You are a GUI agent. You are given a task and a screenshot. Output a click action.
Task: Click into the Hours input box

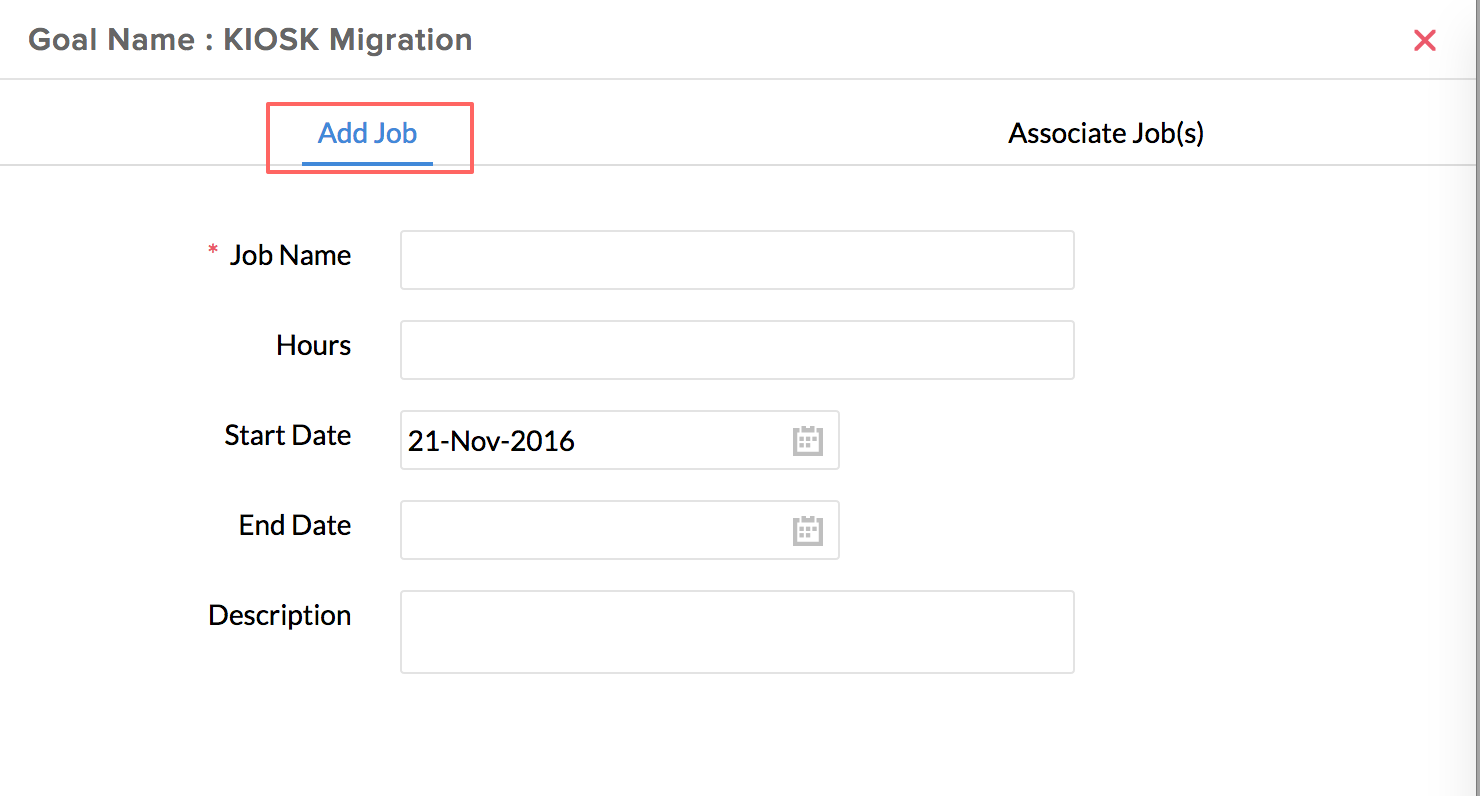tap(737, 350)
